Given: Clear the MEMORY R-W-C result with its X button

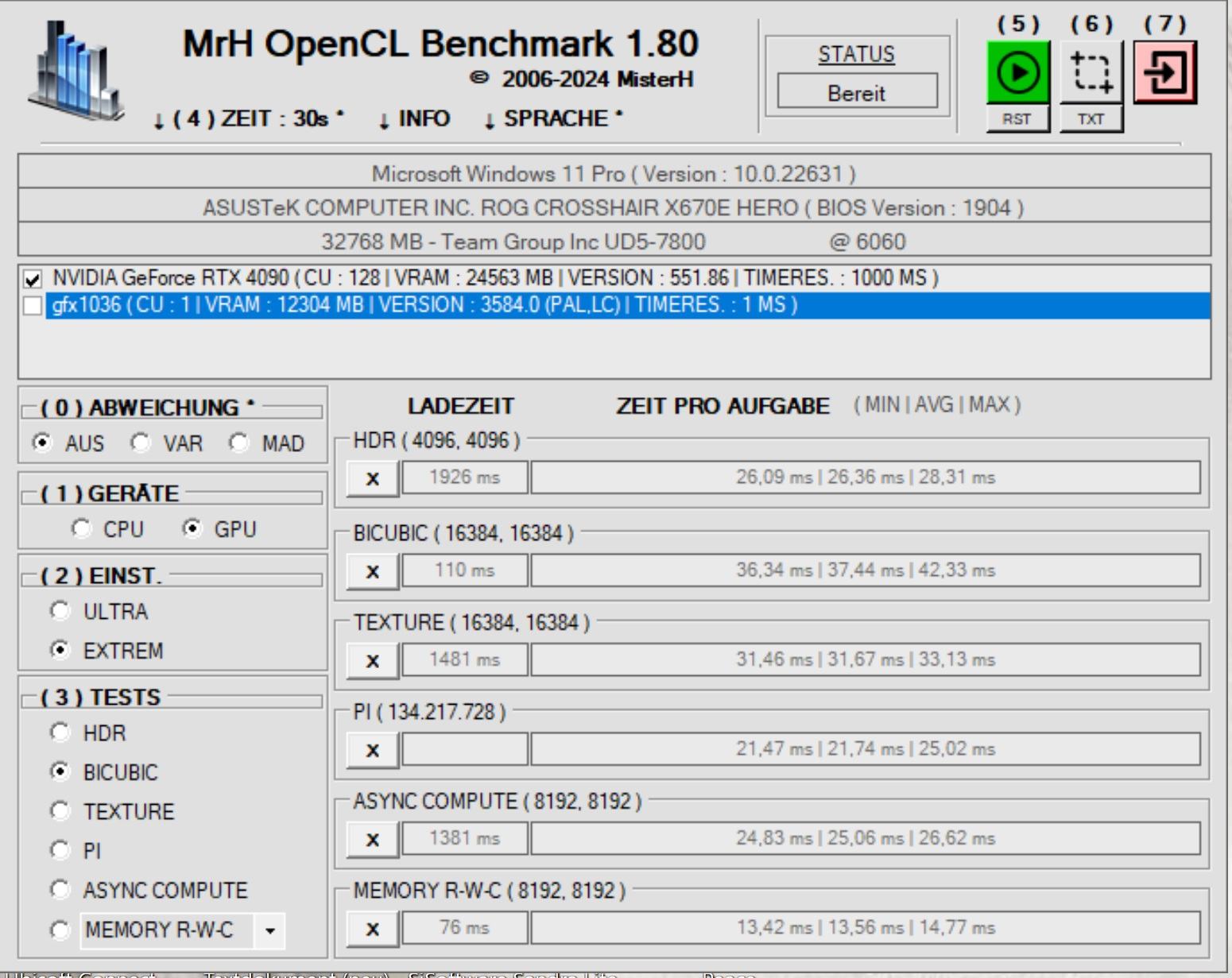Looking at the screenshot, I should (x=373, y=929).
